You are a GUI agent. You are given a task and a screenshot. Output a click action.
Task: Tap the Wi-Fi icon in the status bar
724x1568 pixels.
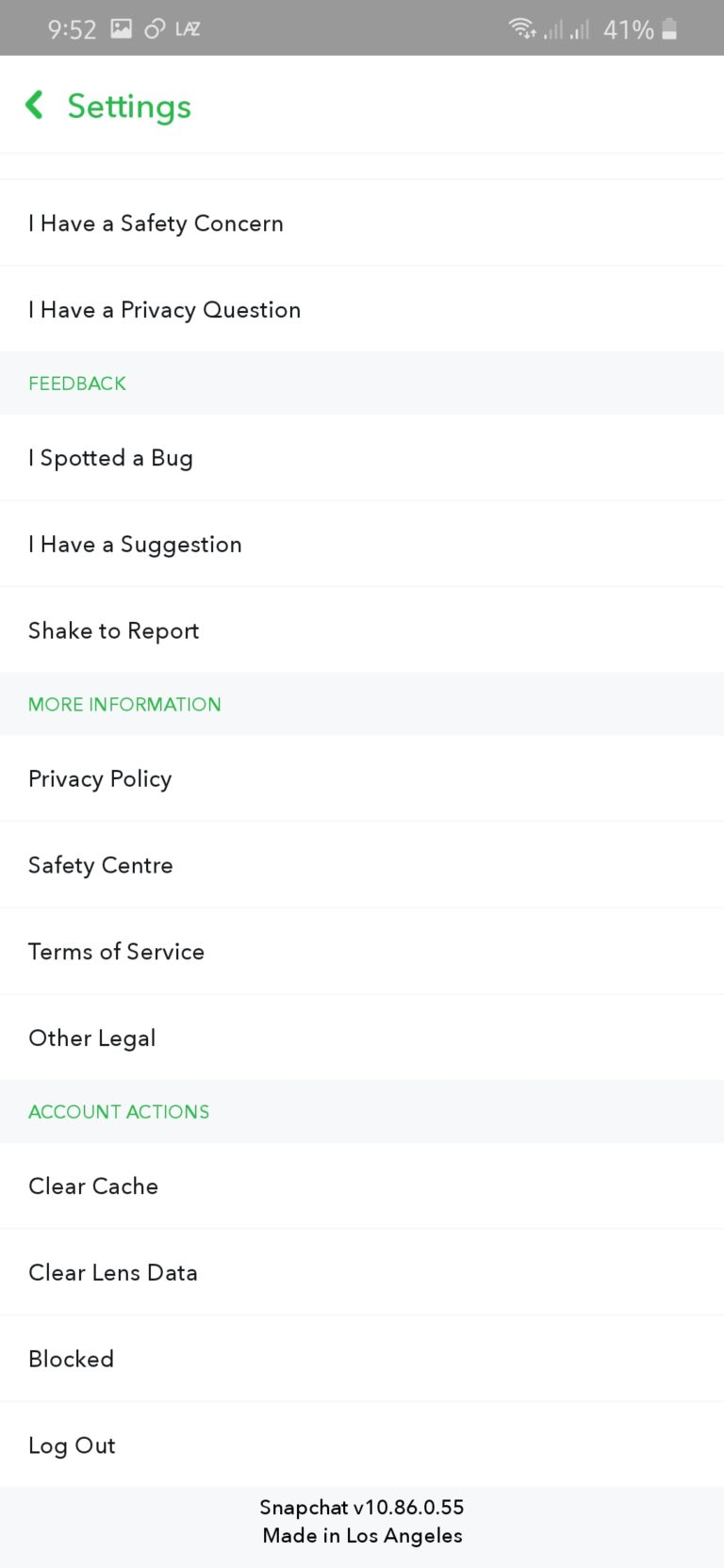pyautogui.click(x=521, y=28)
